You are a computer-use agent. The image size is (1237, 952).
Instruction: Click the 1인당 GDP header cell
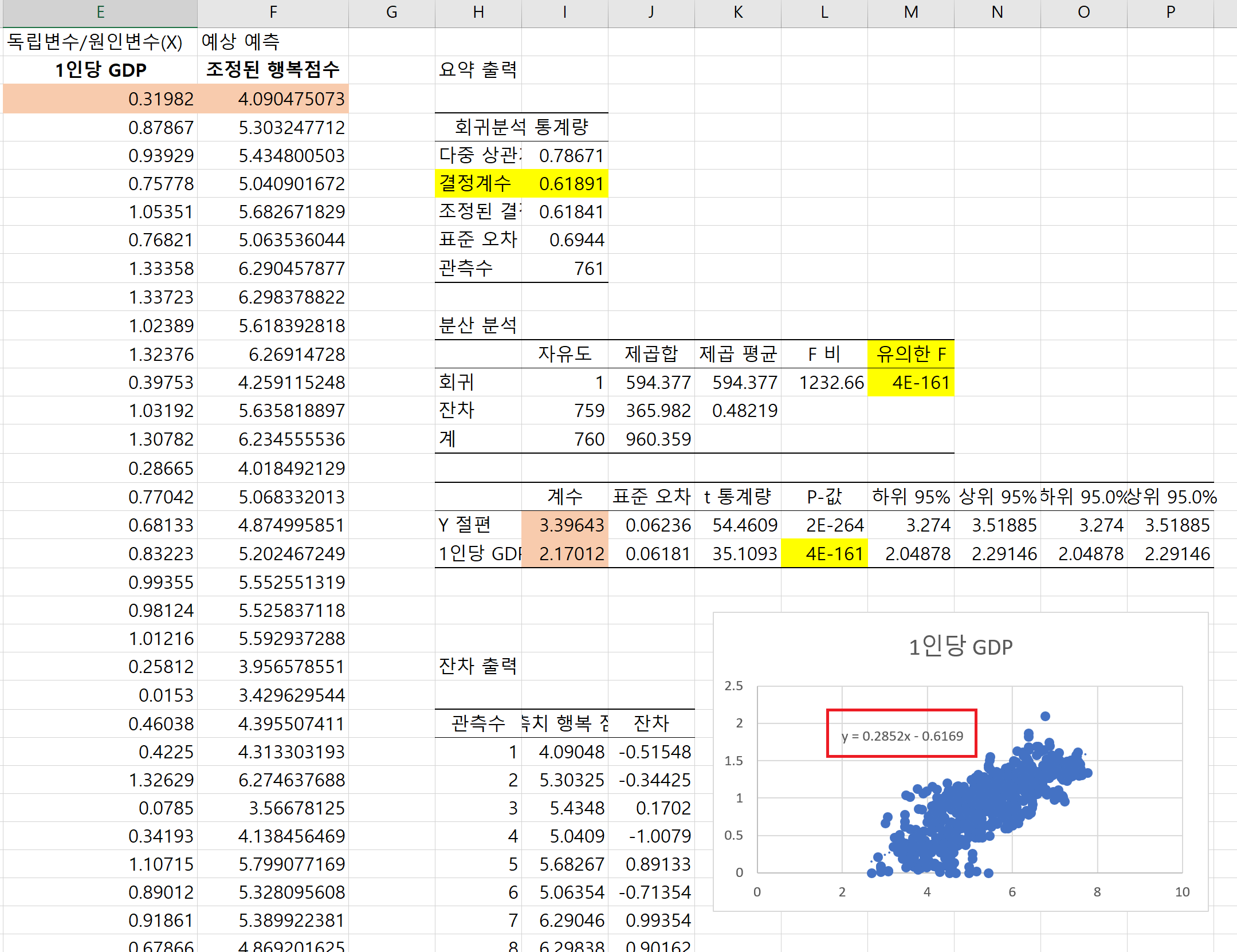(x=100, y=70)
